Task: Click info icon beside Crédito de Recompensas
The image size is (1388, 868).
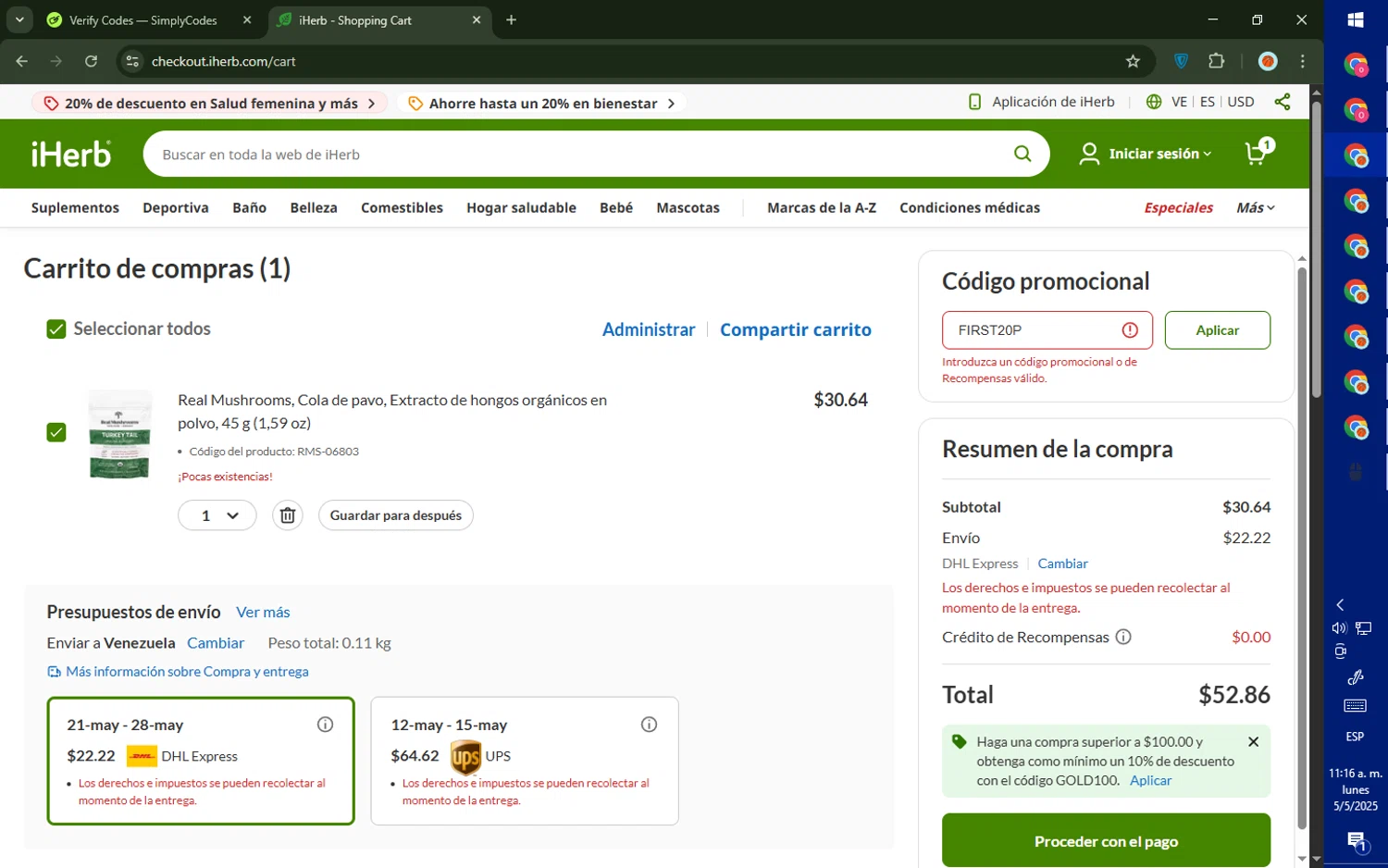Action: (x=1123, y=637)
